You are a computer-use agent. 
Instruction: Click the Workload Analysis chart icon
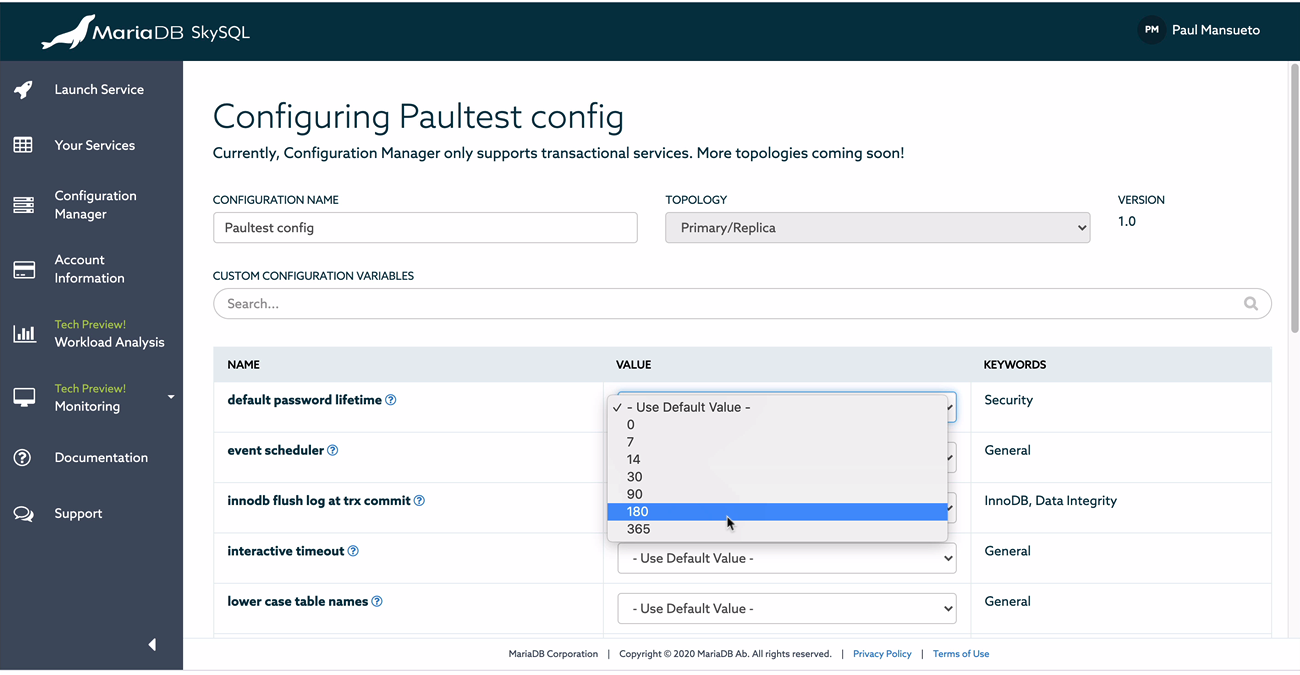(24, 334)
